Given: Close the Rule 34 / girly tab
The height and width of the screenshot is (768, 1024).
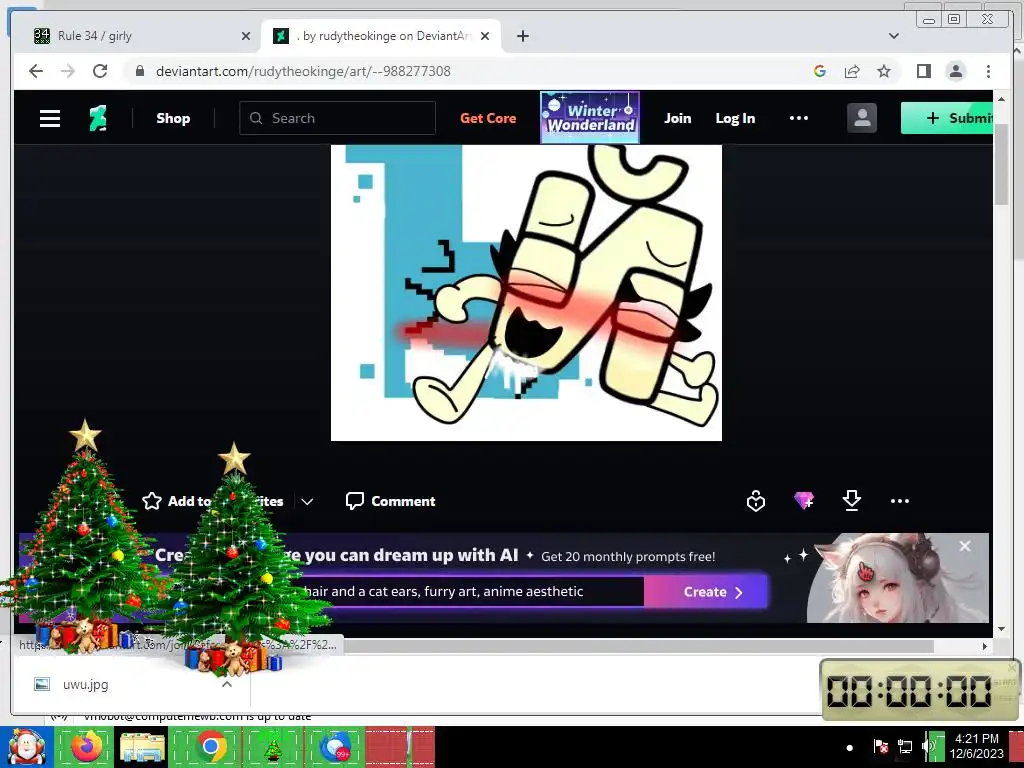Looking at the screenshot, I should click(246, 36).
